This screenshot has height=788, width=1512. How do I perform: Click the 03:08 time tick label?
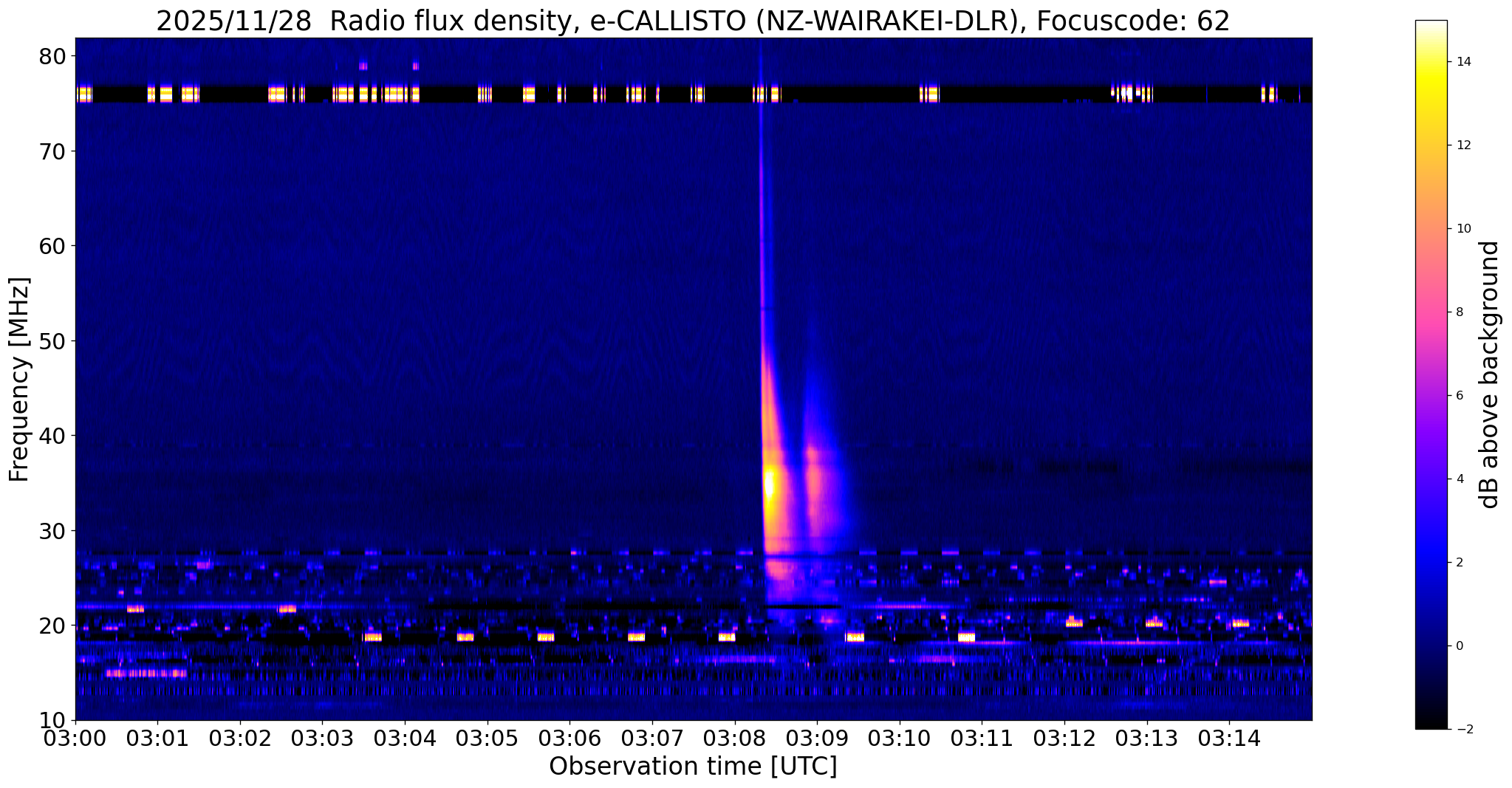[x=735, y=739]
